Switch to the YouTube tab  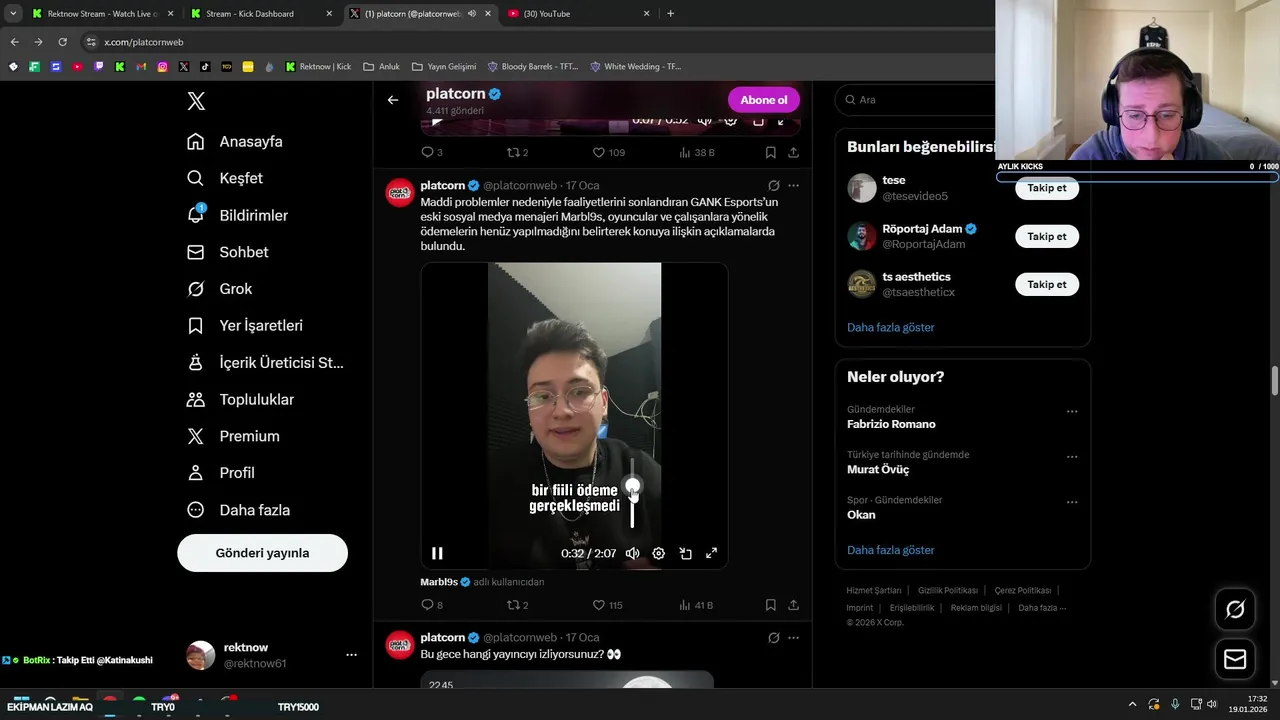coord(578,14)
